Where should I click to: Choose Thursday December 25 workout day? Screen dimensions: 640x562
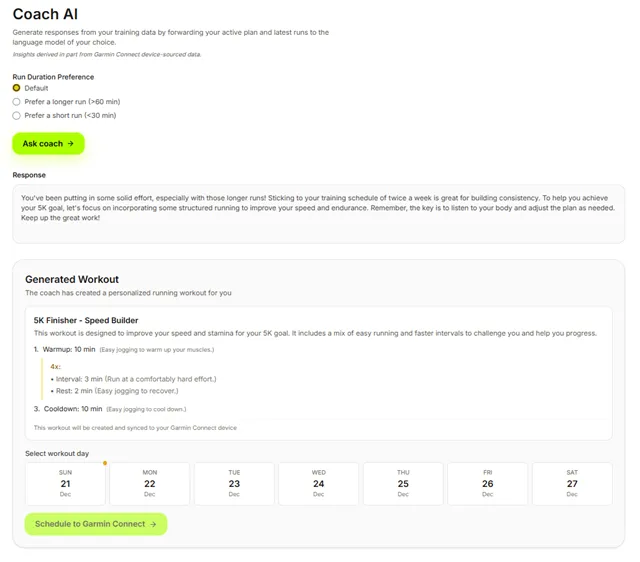tap(403, 483)
